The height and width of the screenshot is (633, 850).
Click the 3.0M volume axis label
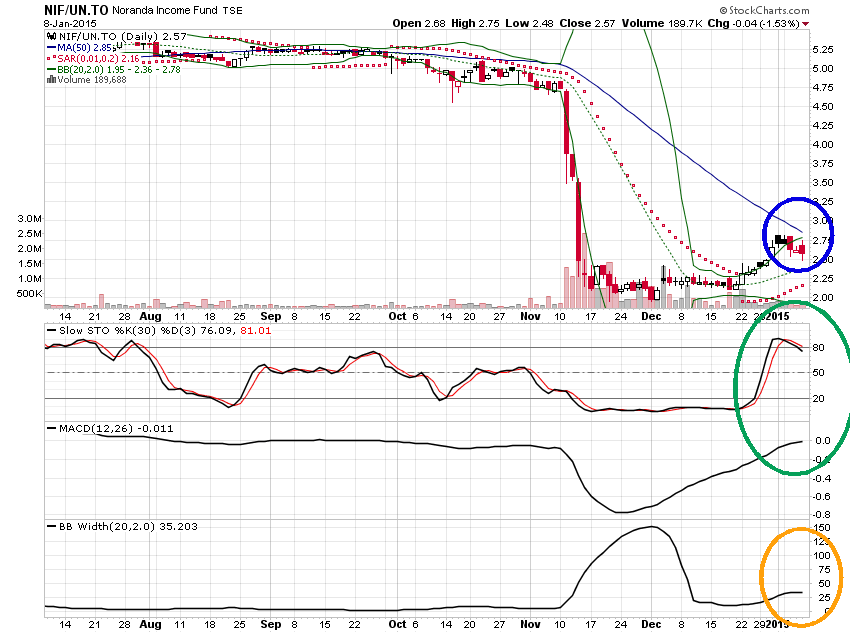pyautogui.click(x=29, y=218)
